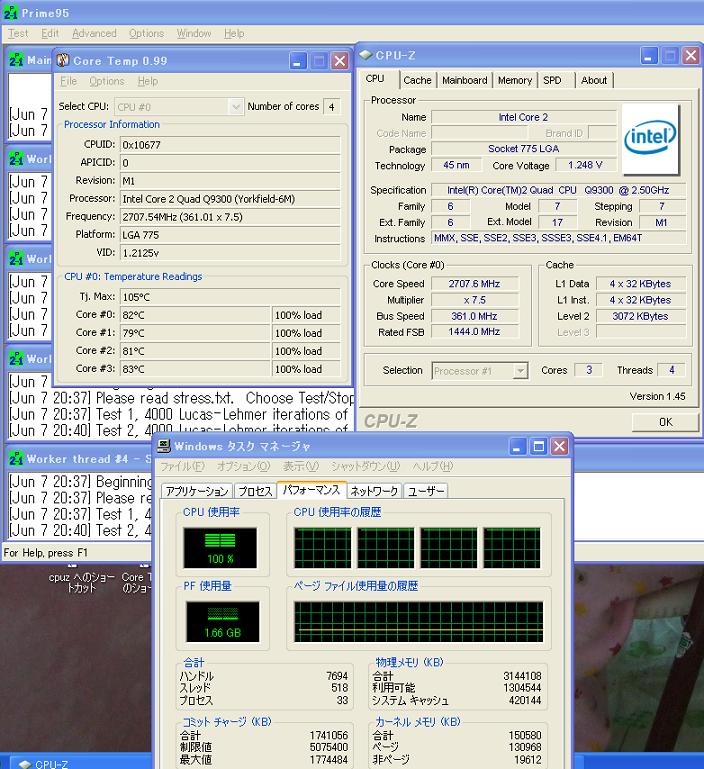Viewport: 704px width, 769px height.
Task: Minimize the Windows Task Manager window
Action: [516, 446]
